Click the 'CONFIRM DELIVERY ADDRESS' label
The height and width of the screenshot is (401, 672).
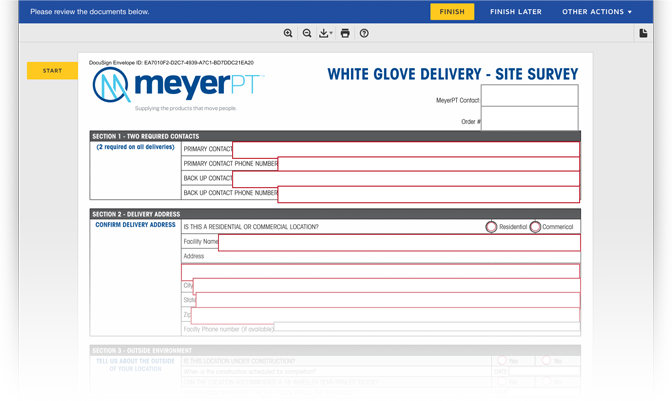click(135, 224)
